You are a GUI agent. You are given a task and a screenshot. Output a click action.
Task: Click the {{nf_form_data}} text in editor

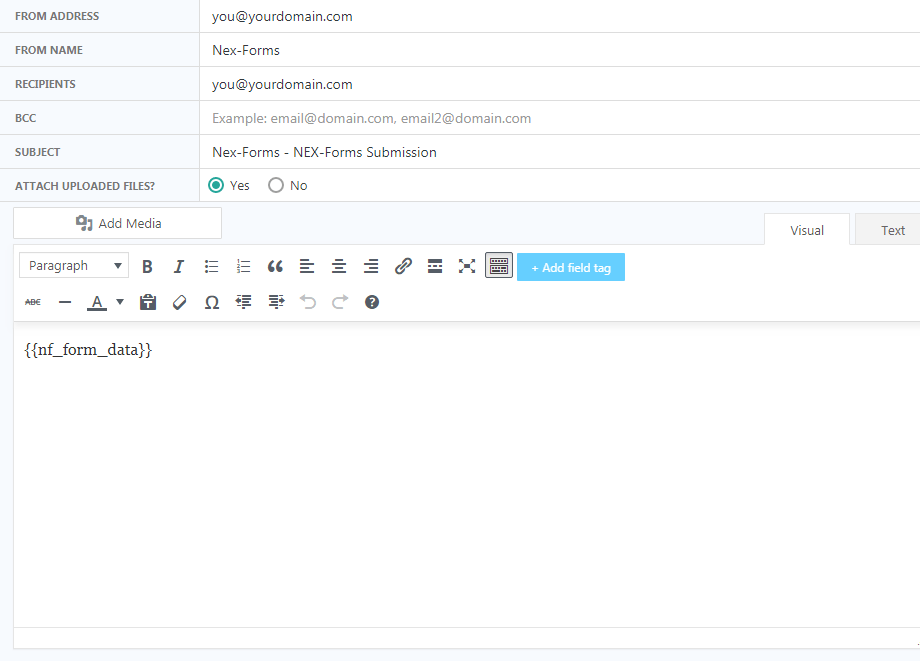coord(89,350)
